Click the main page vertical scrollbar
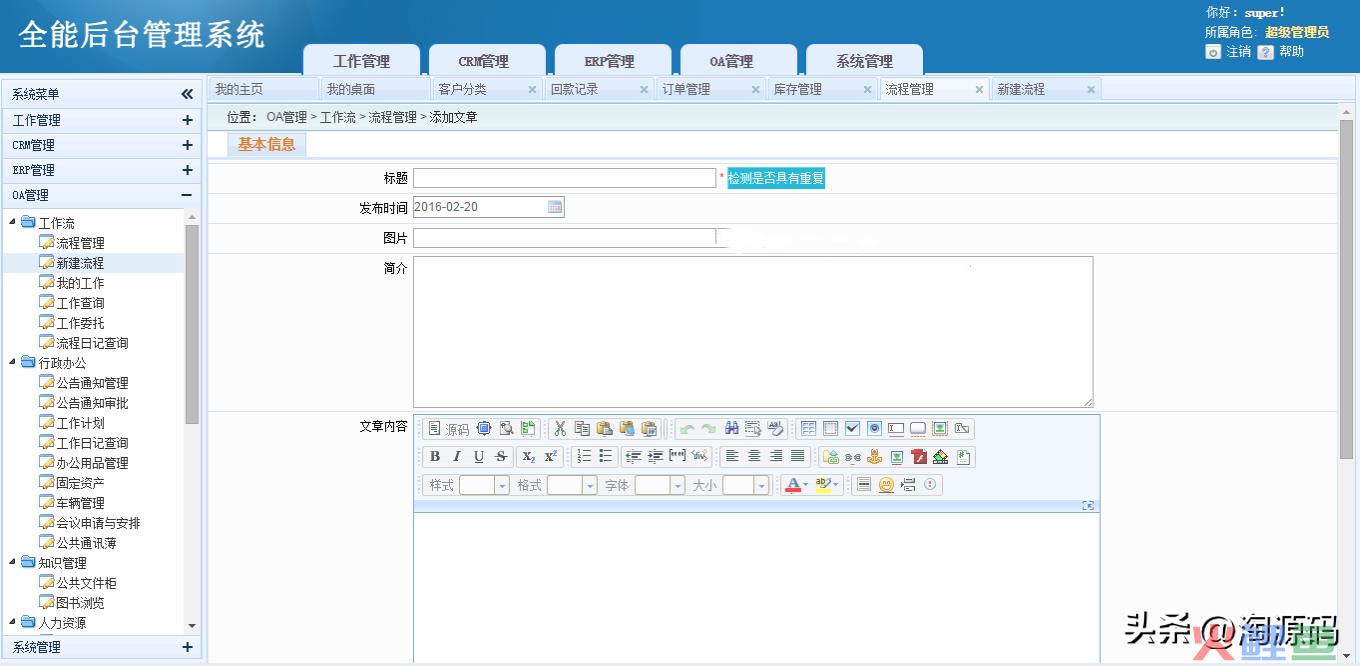This screenshot has width=1360, height=666. pos(1346,290)
